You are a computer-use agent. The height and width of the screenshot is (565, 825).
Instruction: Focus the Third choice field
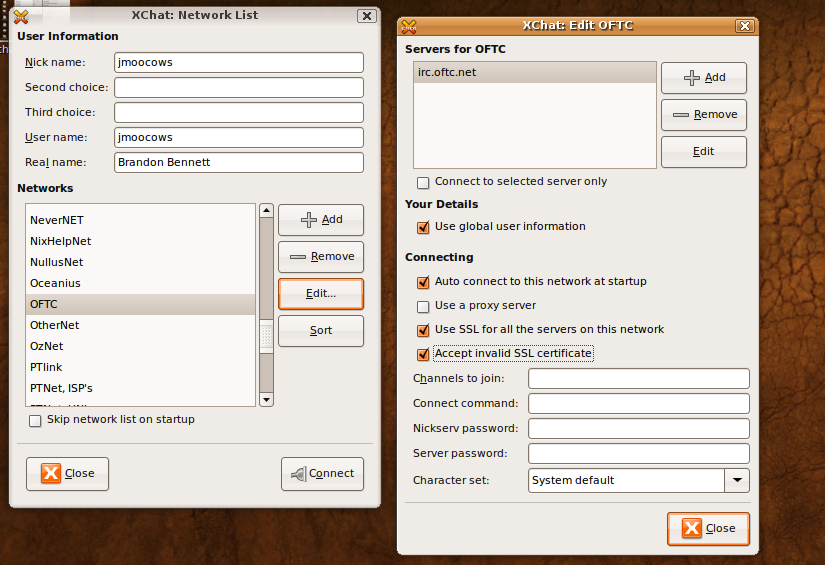coord(239,112)
